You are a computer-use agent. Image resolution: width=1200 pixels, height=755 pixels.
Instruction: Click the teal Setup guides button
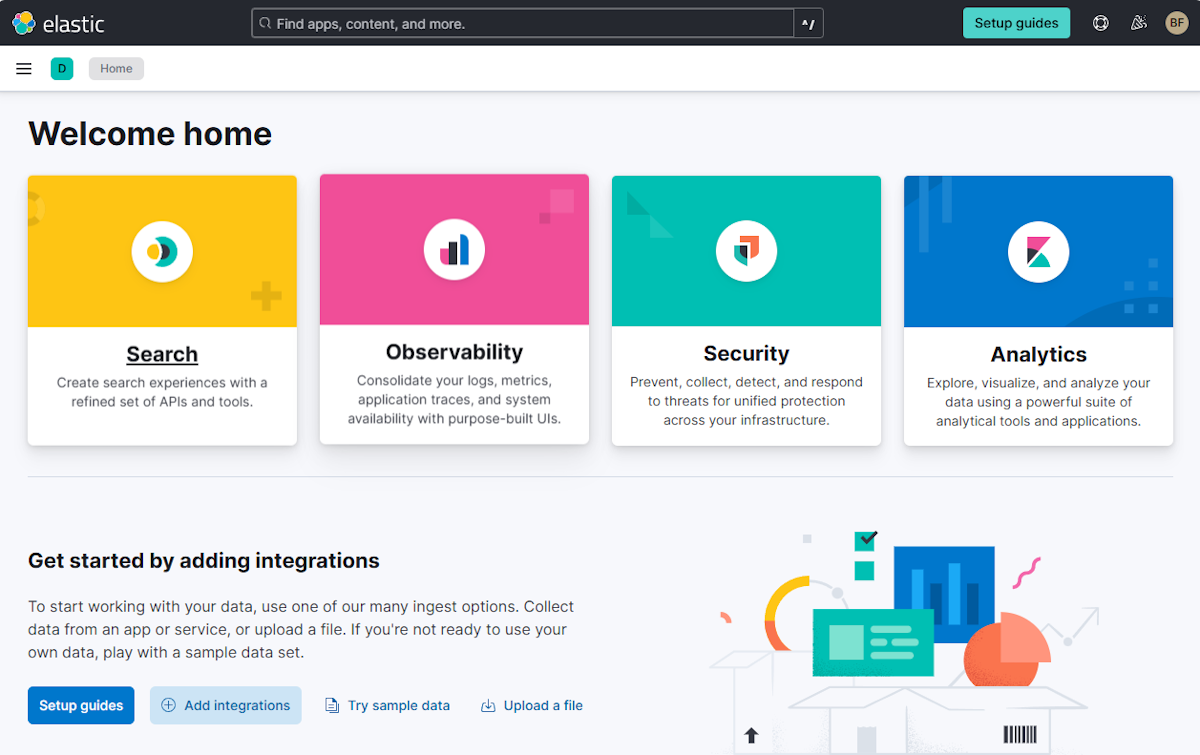[1016, 22]
